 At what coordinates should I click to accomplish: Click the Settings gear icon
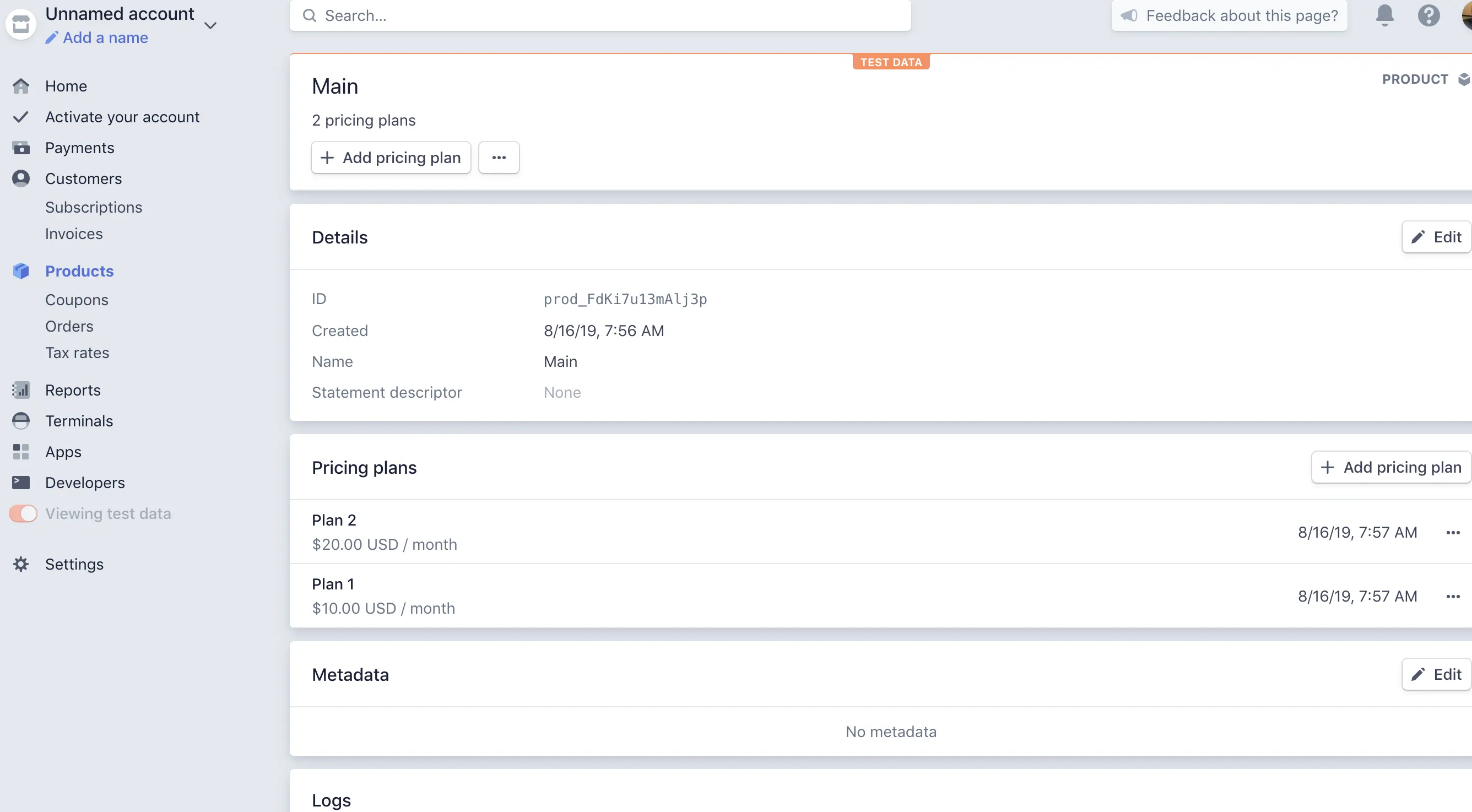(x=21, y=564)
